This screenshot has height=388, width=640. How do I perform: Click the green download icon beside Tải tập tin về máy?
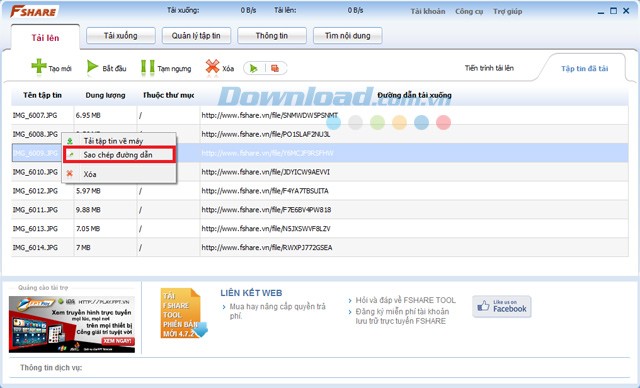coord(70,141)
